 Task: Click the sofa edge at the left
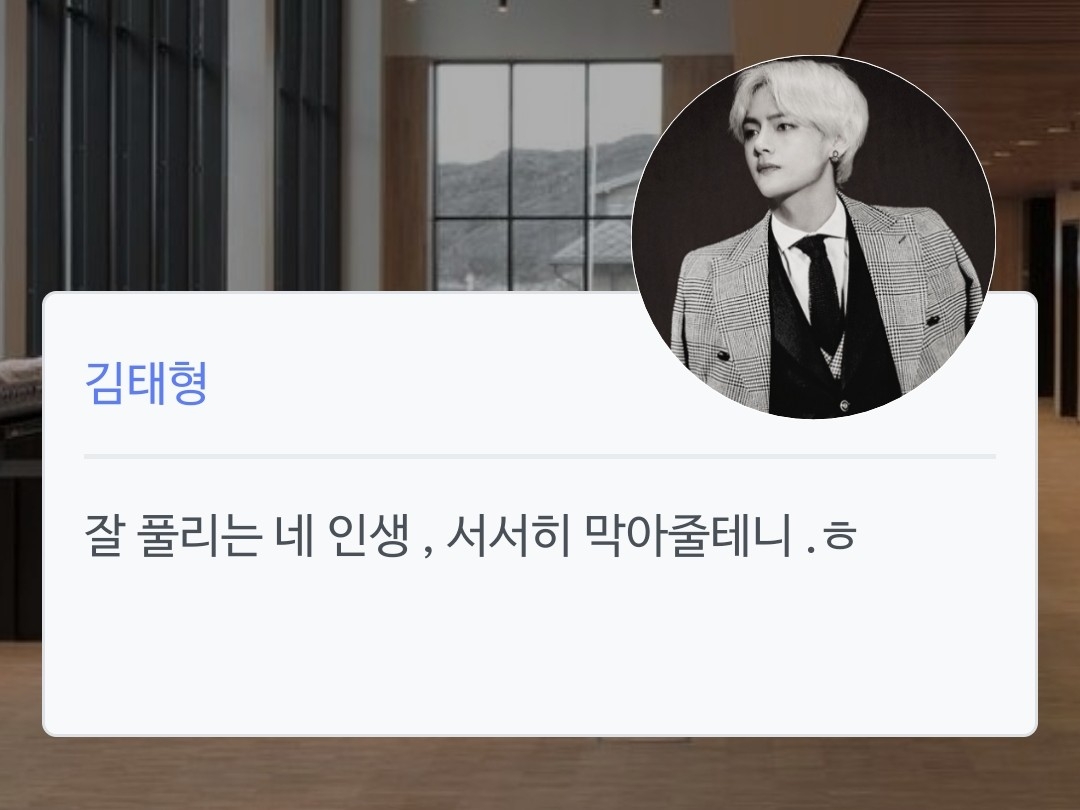click(19, 386)
